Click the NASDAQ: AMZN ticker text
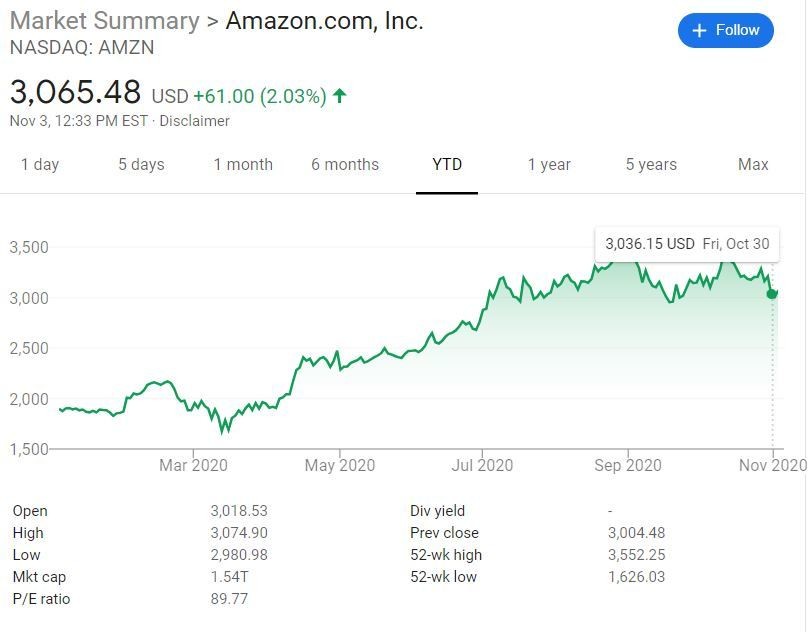This screenshot has height=632, width=810. 82,47
